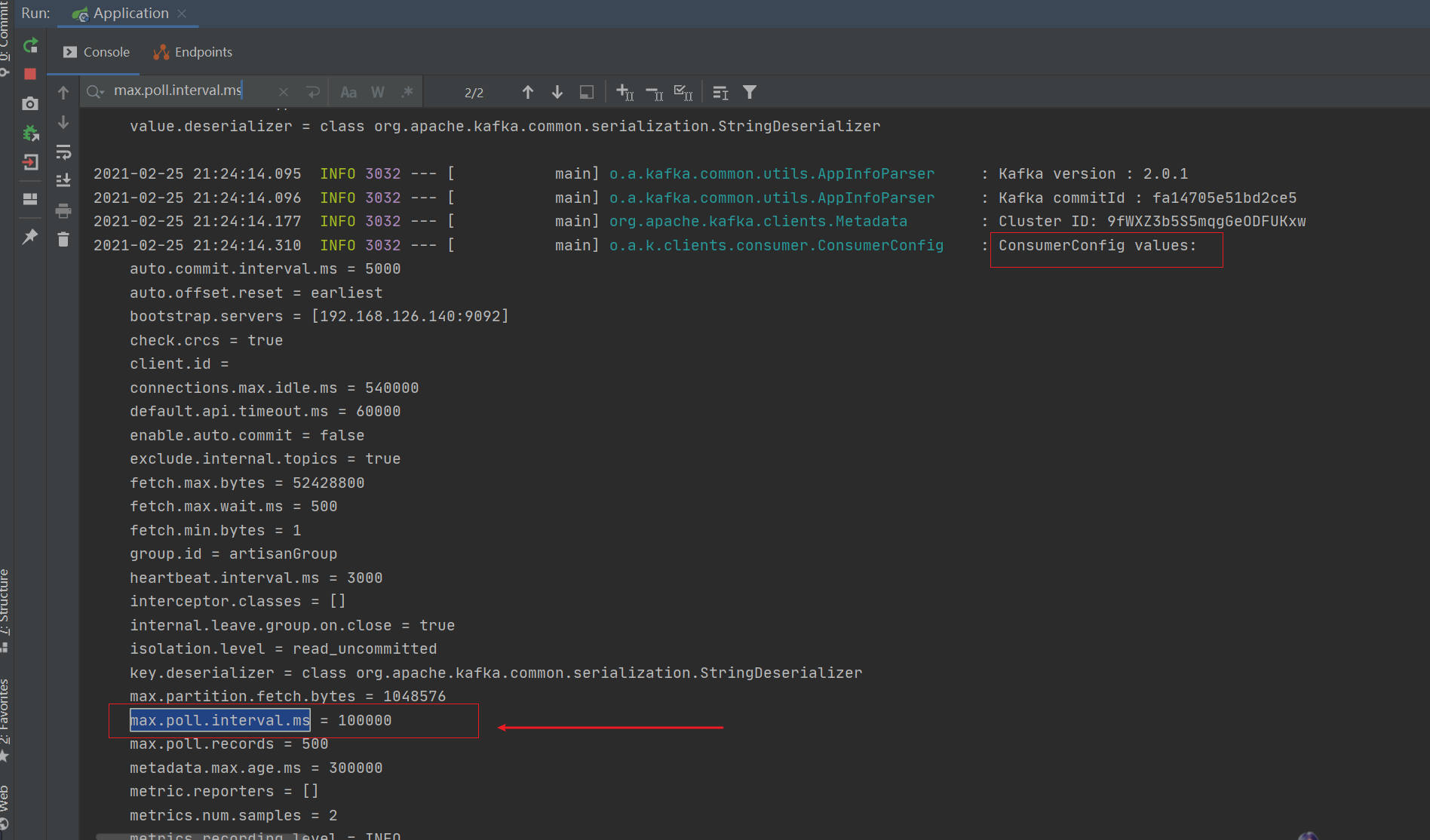
Task: Open the filter options in search bar
Action: pyautogui.click(x=749, y=91)
